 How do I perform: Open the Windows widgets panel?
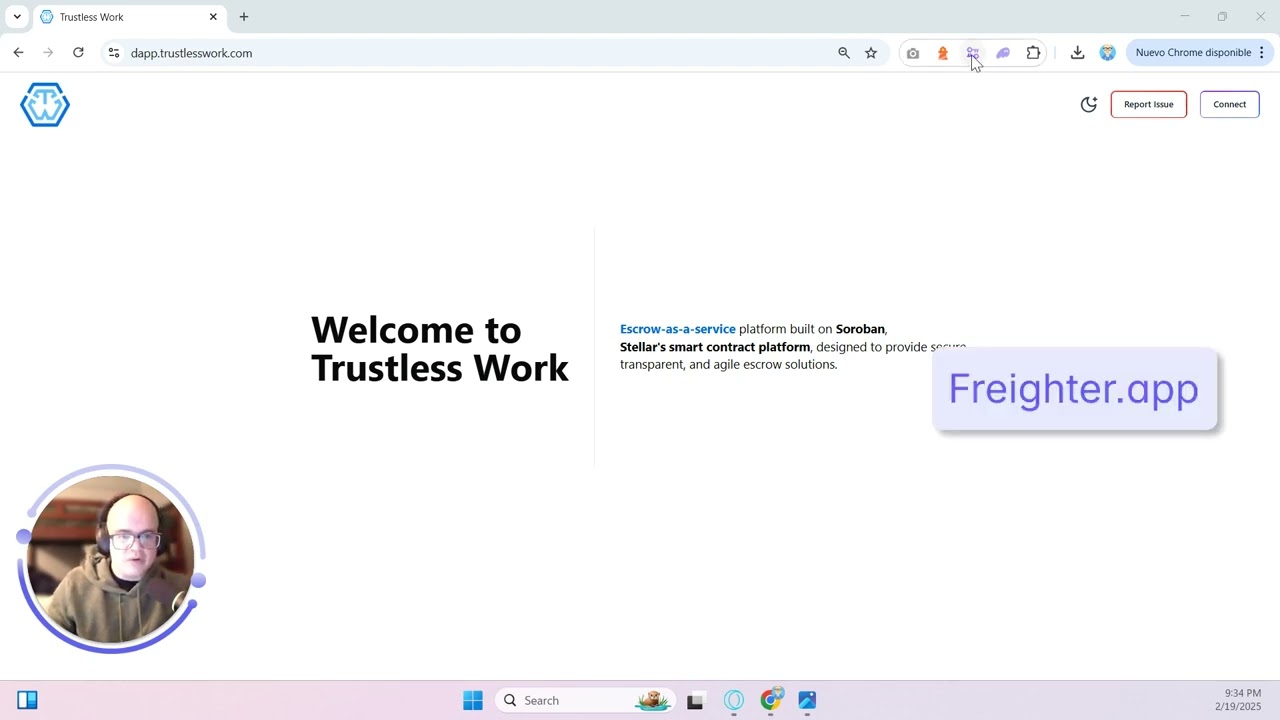coord(27,700)
